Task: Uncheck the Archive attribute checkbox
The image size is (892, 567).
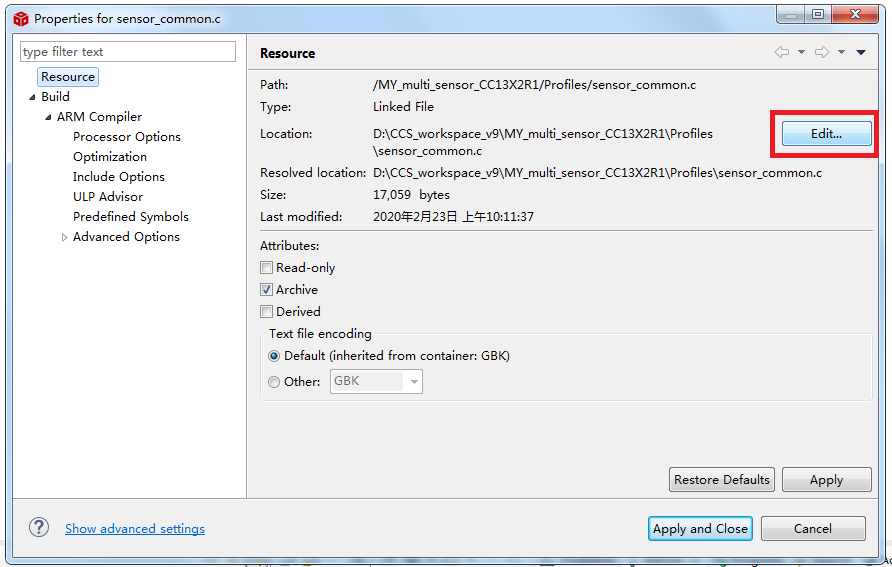Action: coord(267,290)
